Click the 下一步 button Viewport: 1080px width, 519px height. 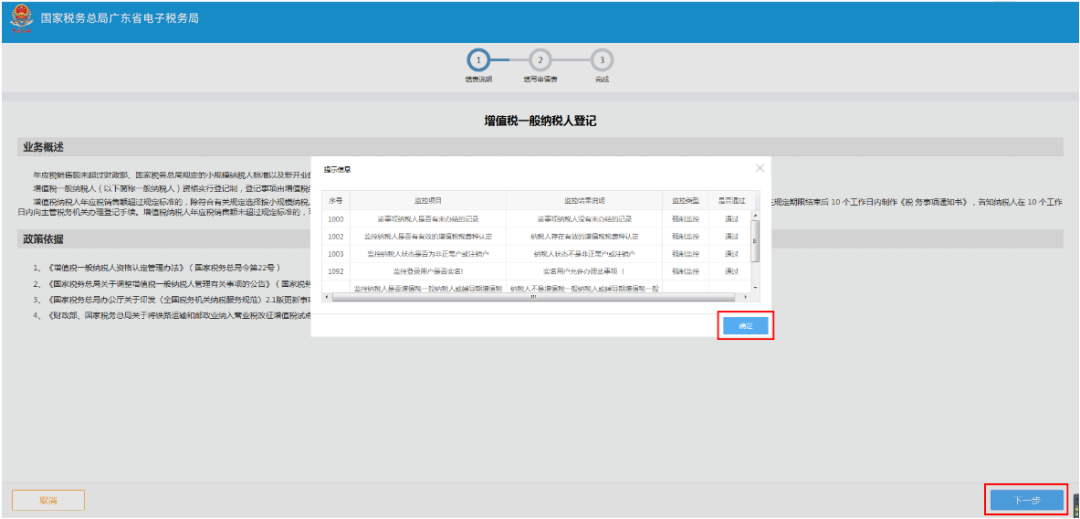coord(1026,500)
